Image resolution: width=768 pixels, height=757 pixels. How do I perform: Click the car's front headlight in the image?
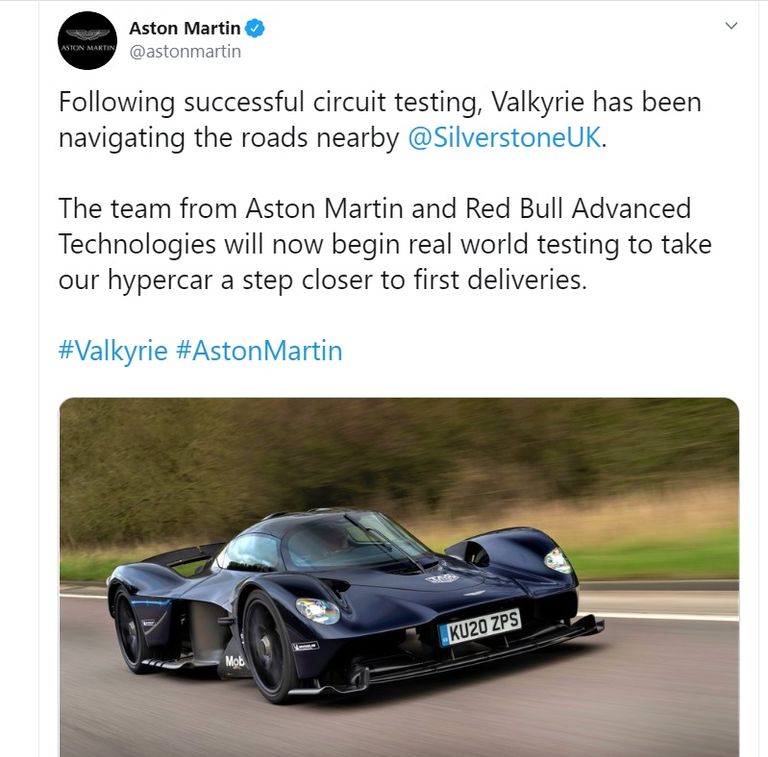tap(318, 611)
